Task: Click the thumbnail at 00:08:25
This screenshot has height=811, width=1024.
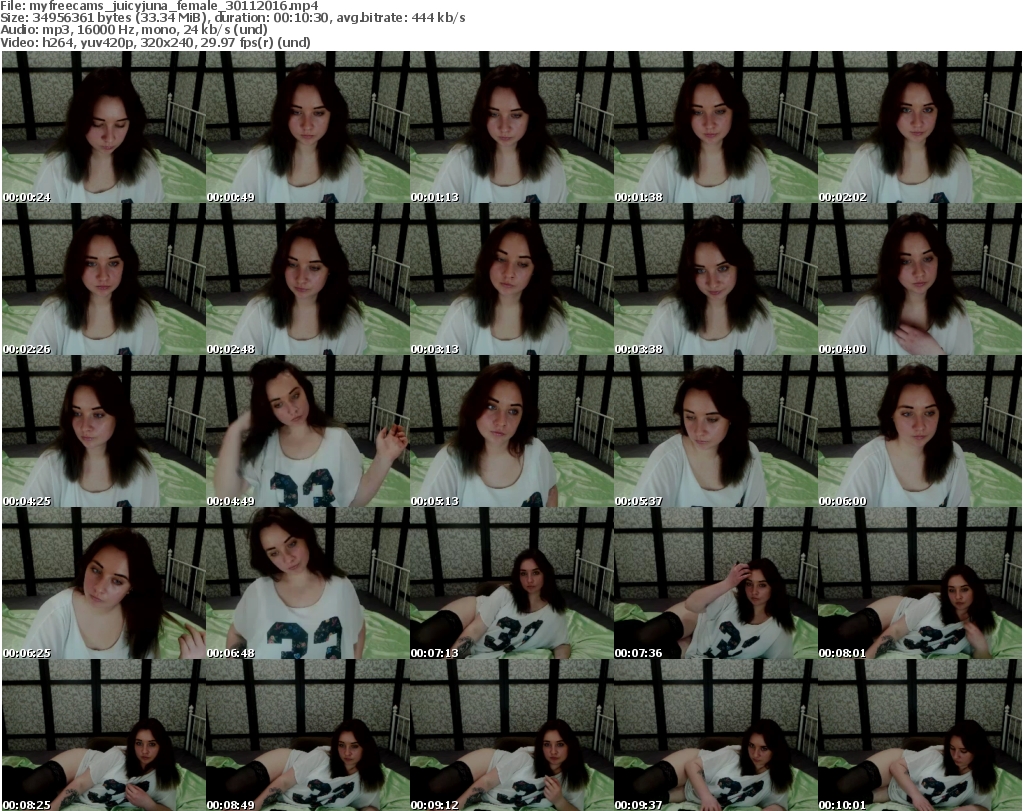Action: click(103, 735)
